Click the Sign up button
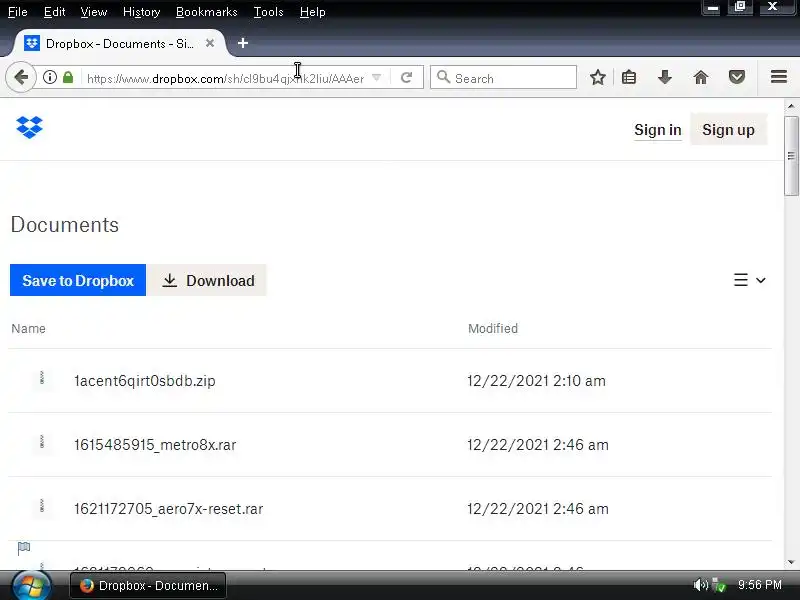This screenshot has height=600, width=800. click(x=728, y=130)
